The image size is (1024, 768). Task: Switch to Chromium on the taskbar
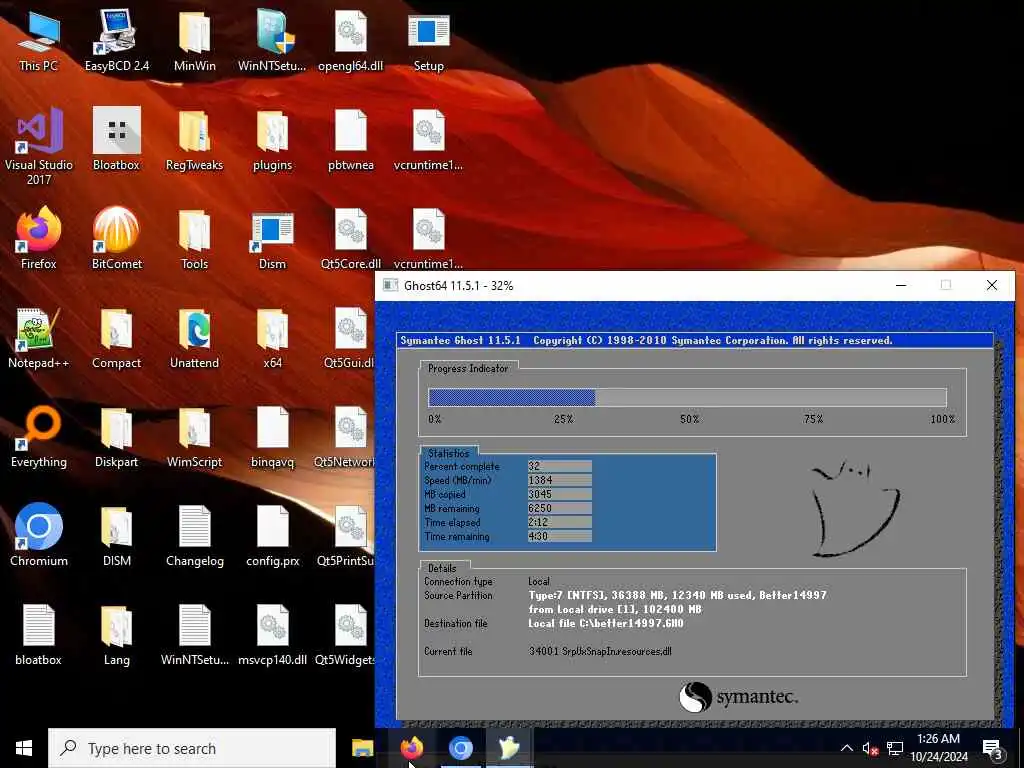click(x=460, y=748)
